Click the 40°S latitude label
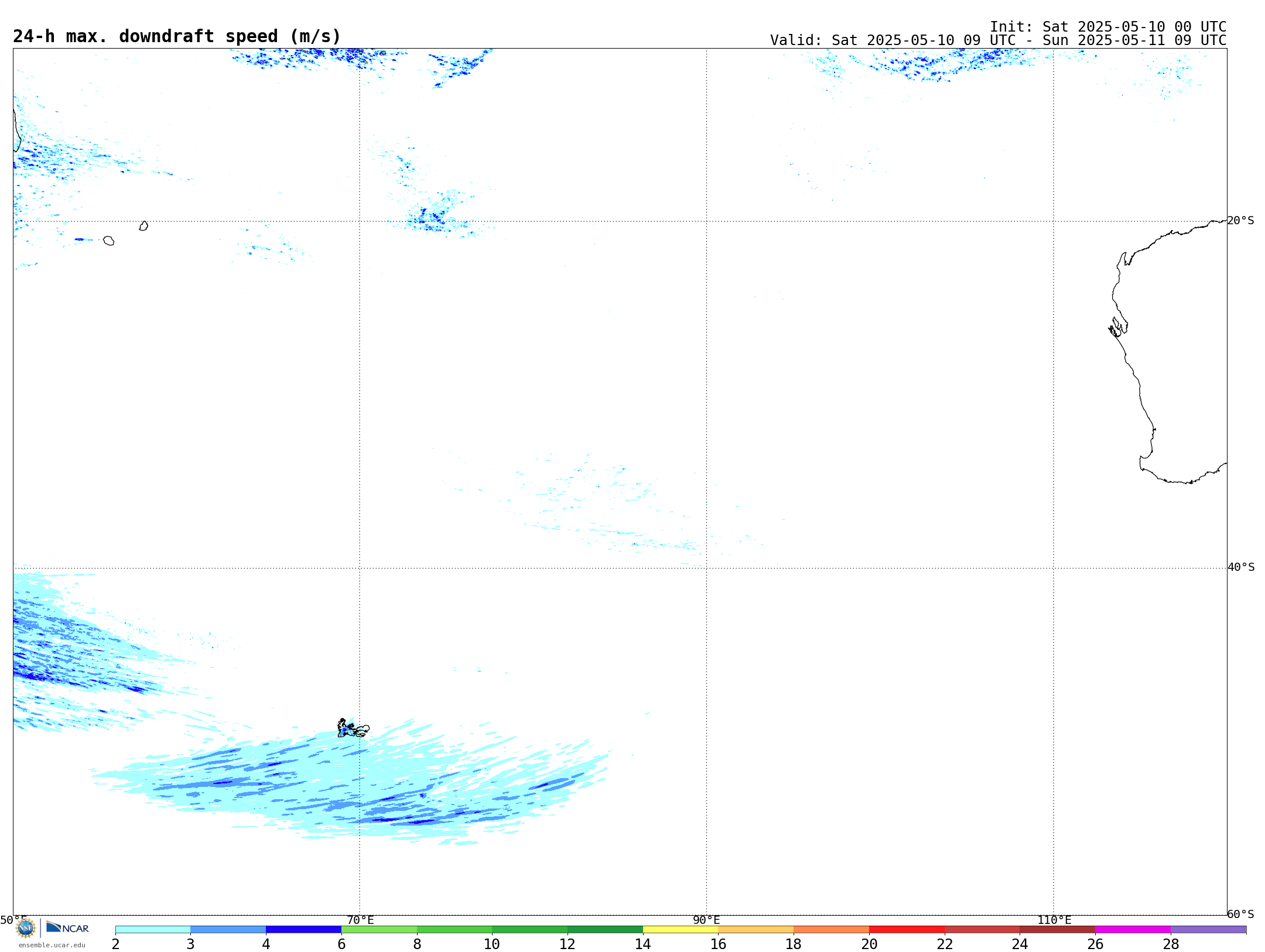Image resolution: width=1265 pixels, height=952 pixels. coord(1241,567)
